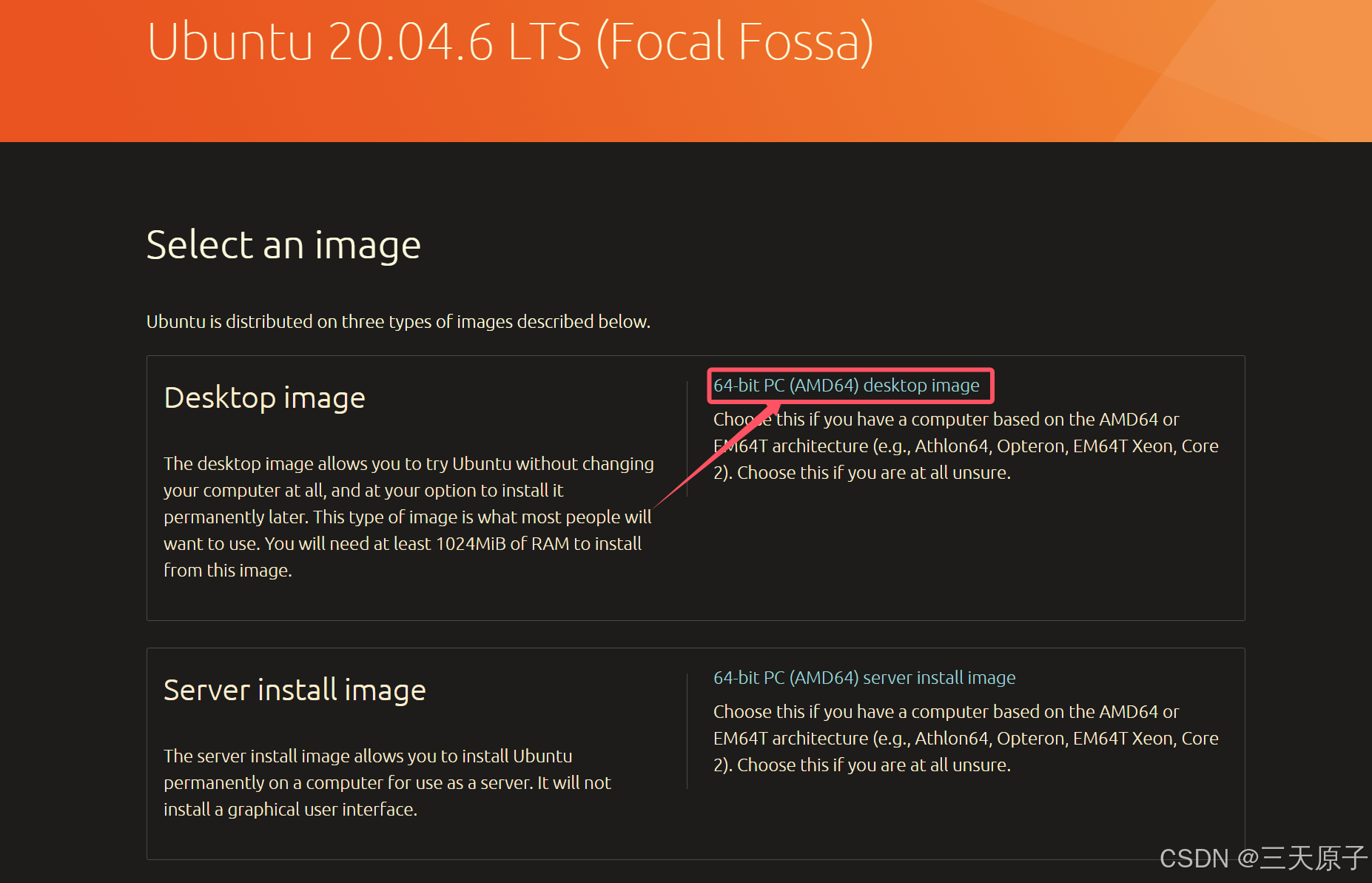This screenshot has width=1372, height=883.
Task: Open the 64-bit PC (AMD64) server install image link
Action: pyautogui.click(x=864, y=677)
